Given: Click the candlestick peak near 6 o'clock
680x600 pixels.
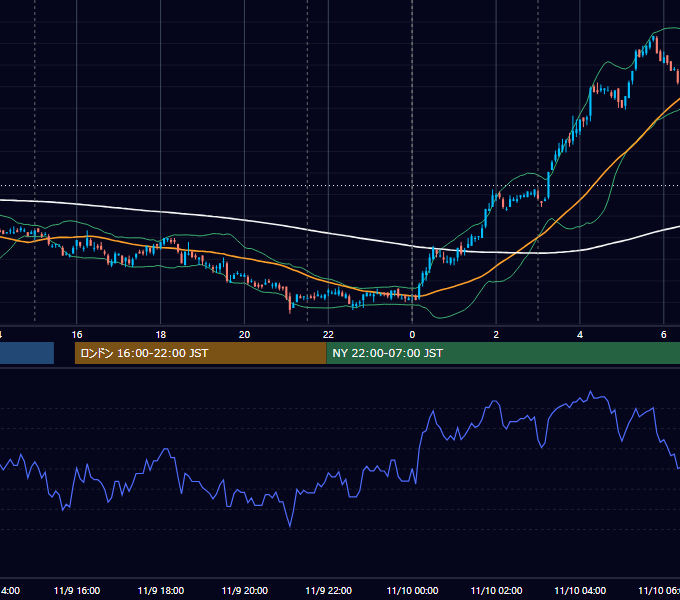Looking at the screenshot, I should [x=656, y=41].
